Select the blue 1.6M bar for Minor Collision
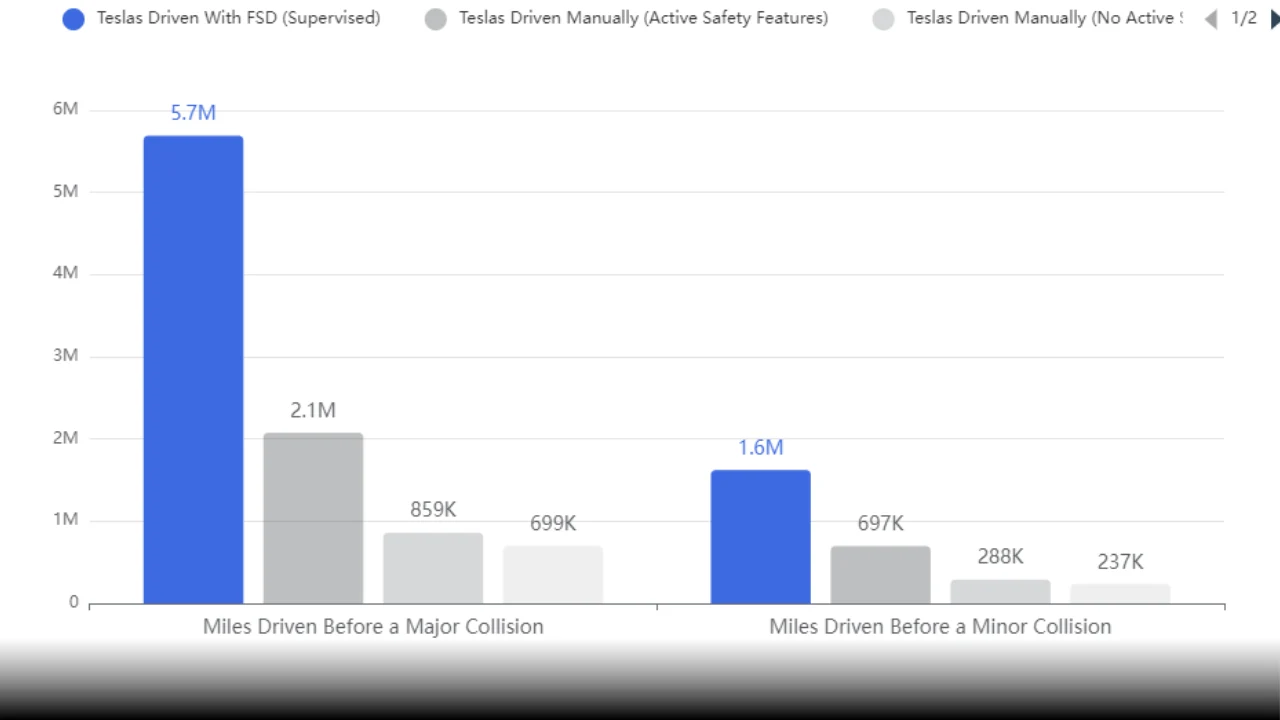The height and width of the screenshot is (720, 1280). [761, 537]
